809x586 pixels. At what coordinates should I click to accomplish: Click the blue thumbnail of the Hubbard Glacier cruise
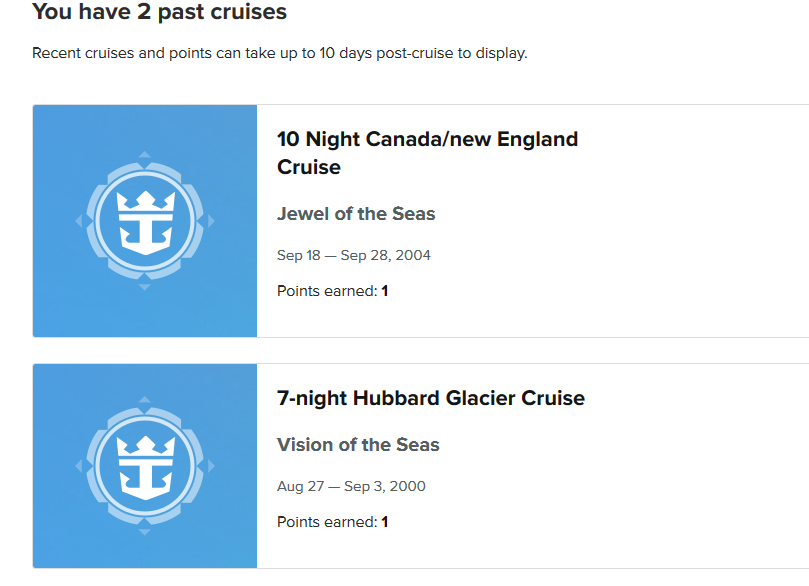click(145, 466)
